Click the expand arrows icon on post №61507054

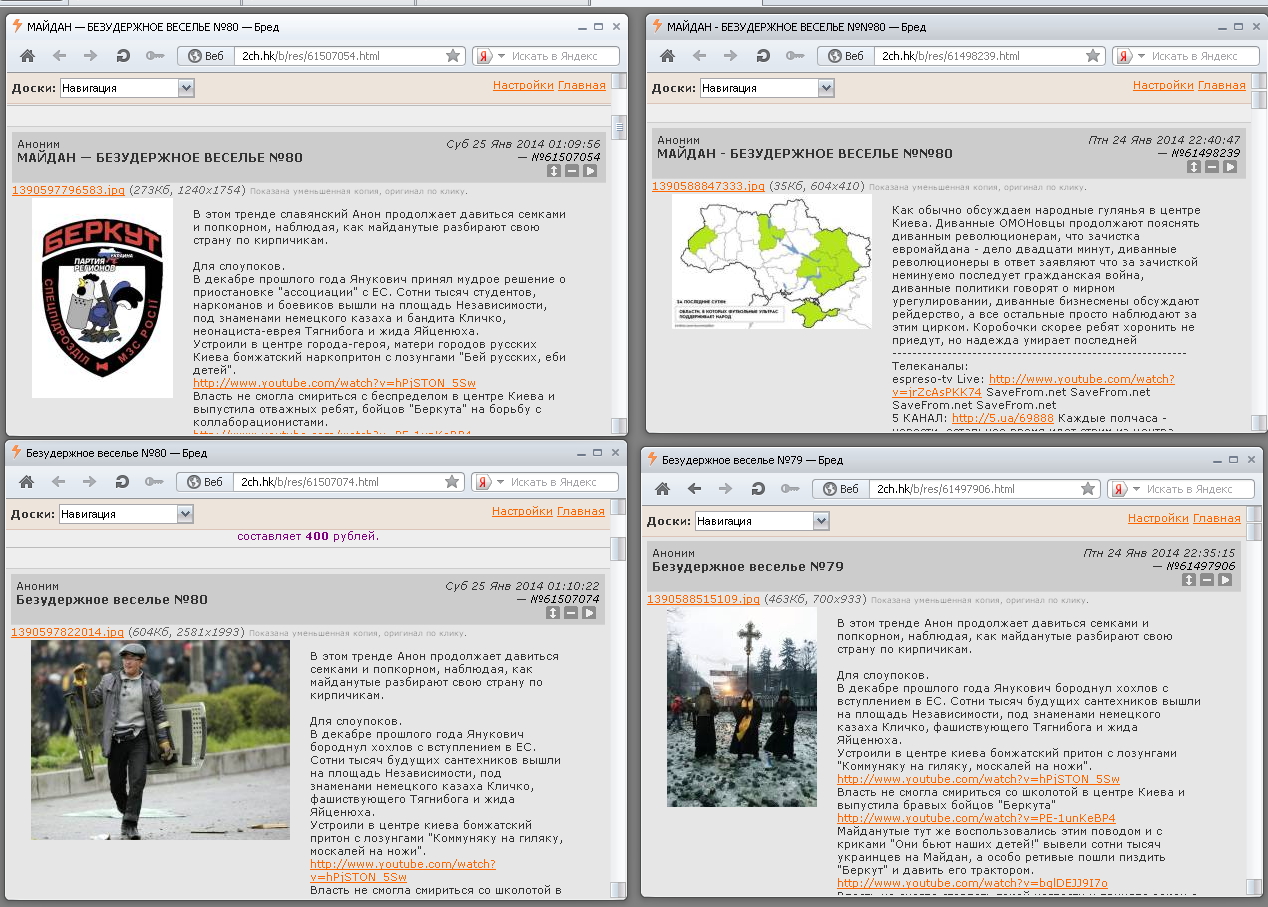pyautogui.click(x=553, y=171)
